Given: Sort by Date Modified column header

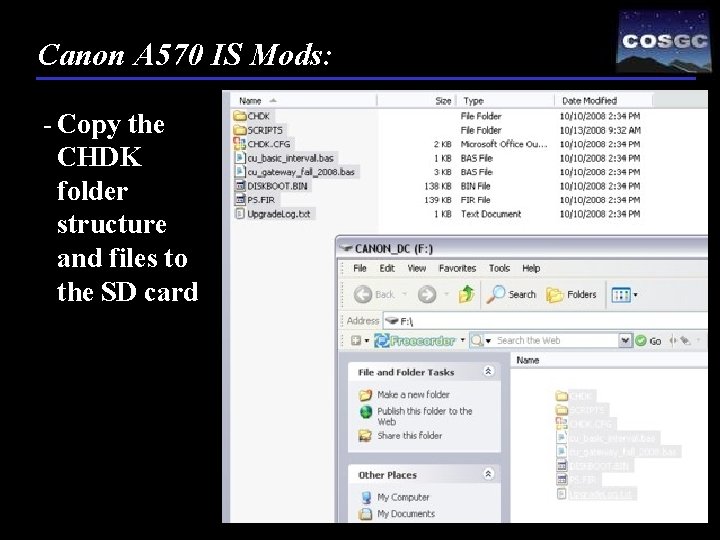Looking at the screenshot, I should [x=603, y=101].
